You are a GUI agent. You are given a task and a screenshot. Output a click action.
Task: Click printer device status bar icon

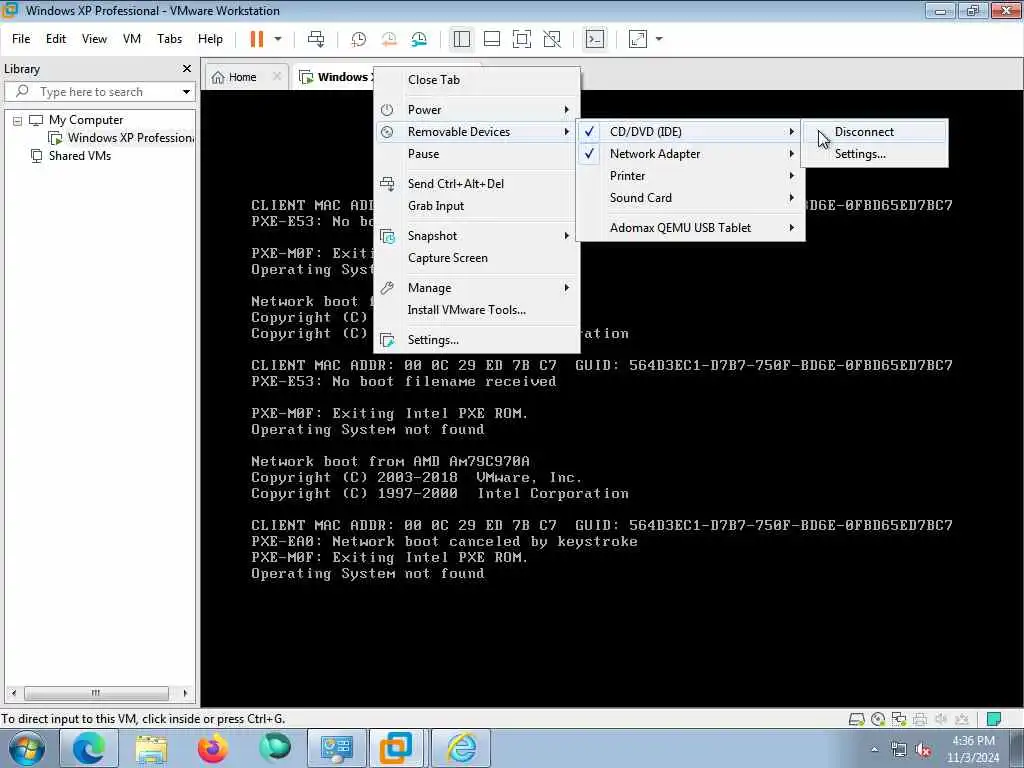point(920,719)
